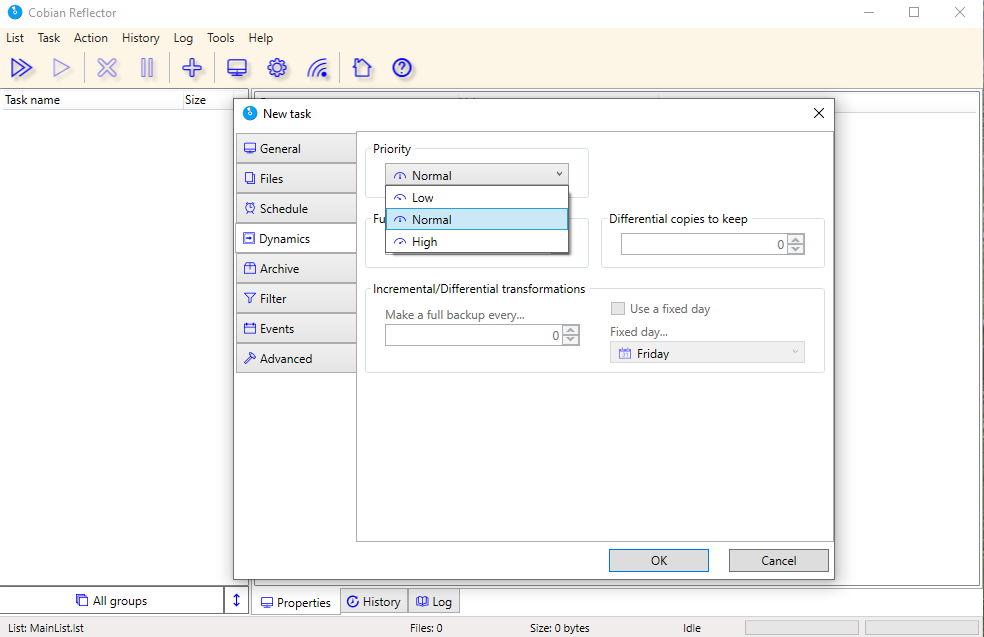Switch to Dynamics tab
The image size is (984, 637).
296,238
